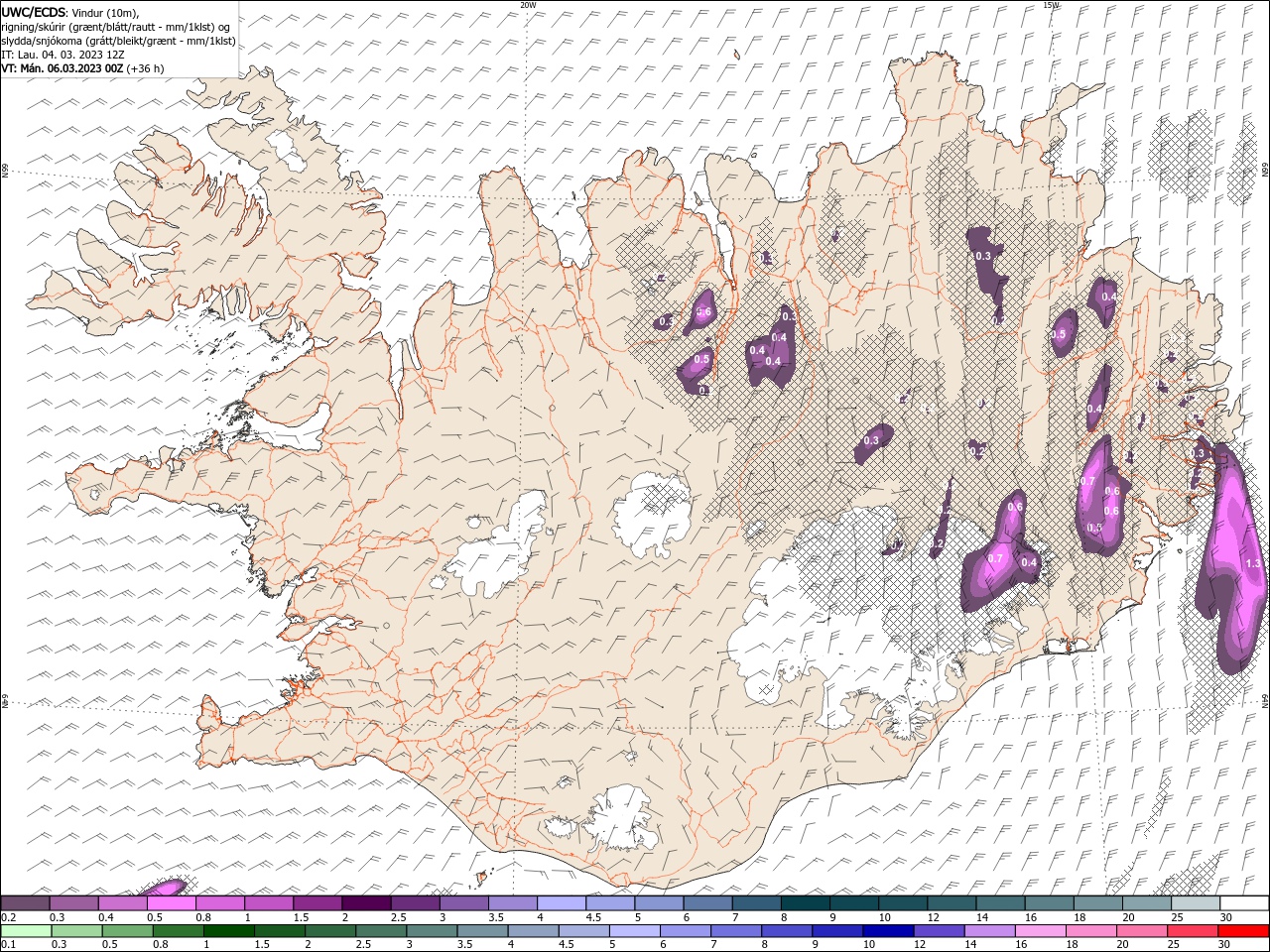Click the '0.2' label under the upper legend
1270x952 pixels.
pyautogui.click(x=7, y=917)
